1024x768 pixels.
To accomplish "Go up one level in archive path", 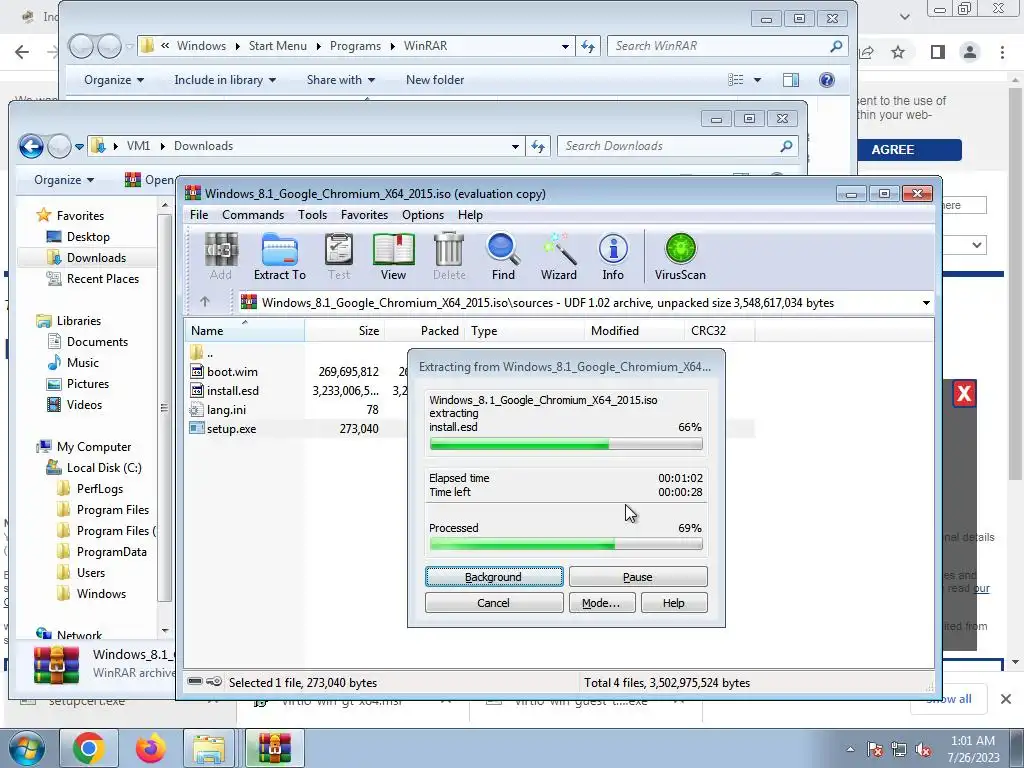I will click(x=205, y=302).
